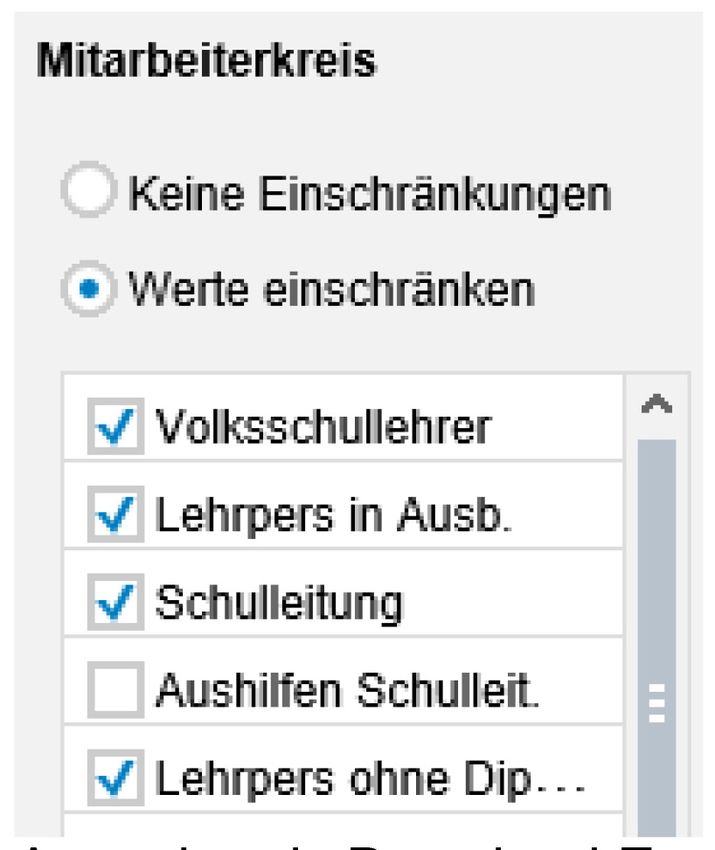Select the Aushilfen Schulleit. row text
Viewport: 715px width, 850px height.
[347, 691]
